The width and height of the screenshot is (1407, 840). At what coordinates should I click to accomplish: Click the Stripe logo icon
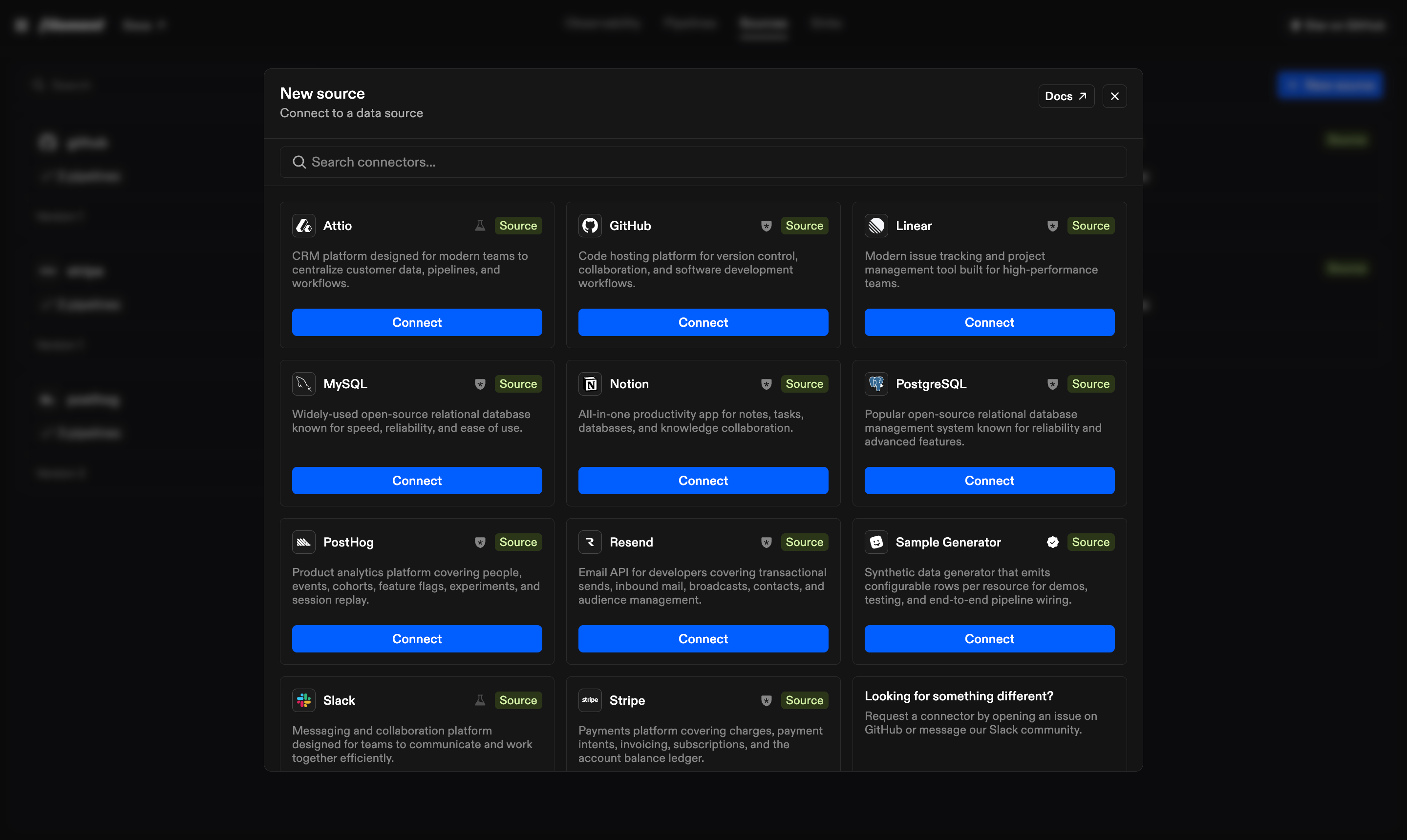click(x=590, y=700)
